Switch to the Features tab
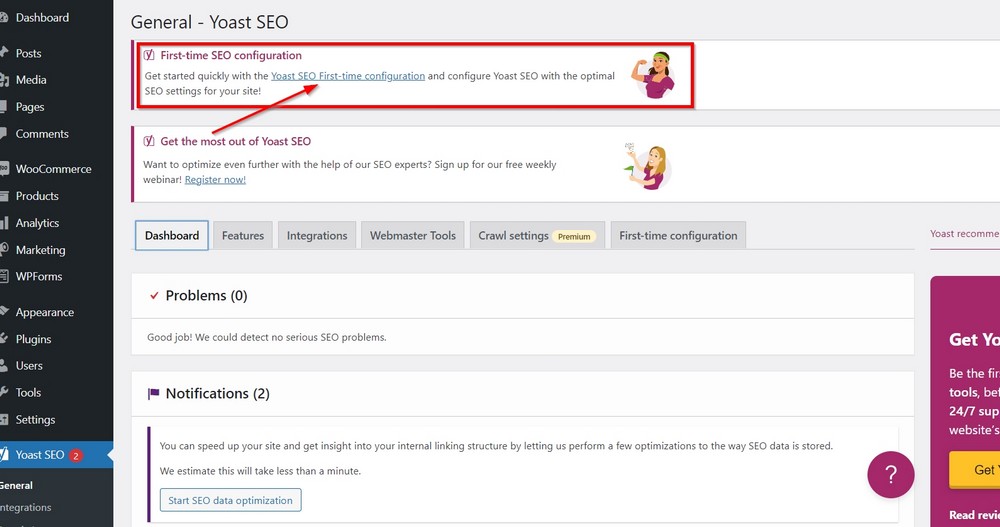Image resolution: width=1000 pixels, height=527 pixels. [243, 235]
